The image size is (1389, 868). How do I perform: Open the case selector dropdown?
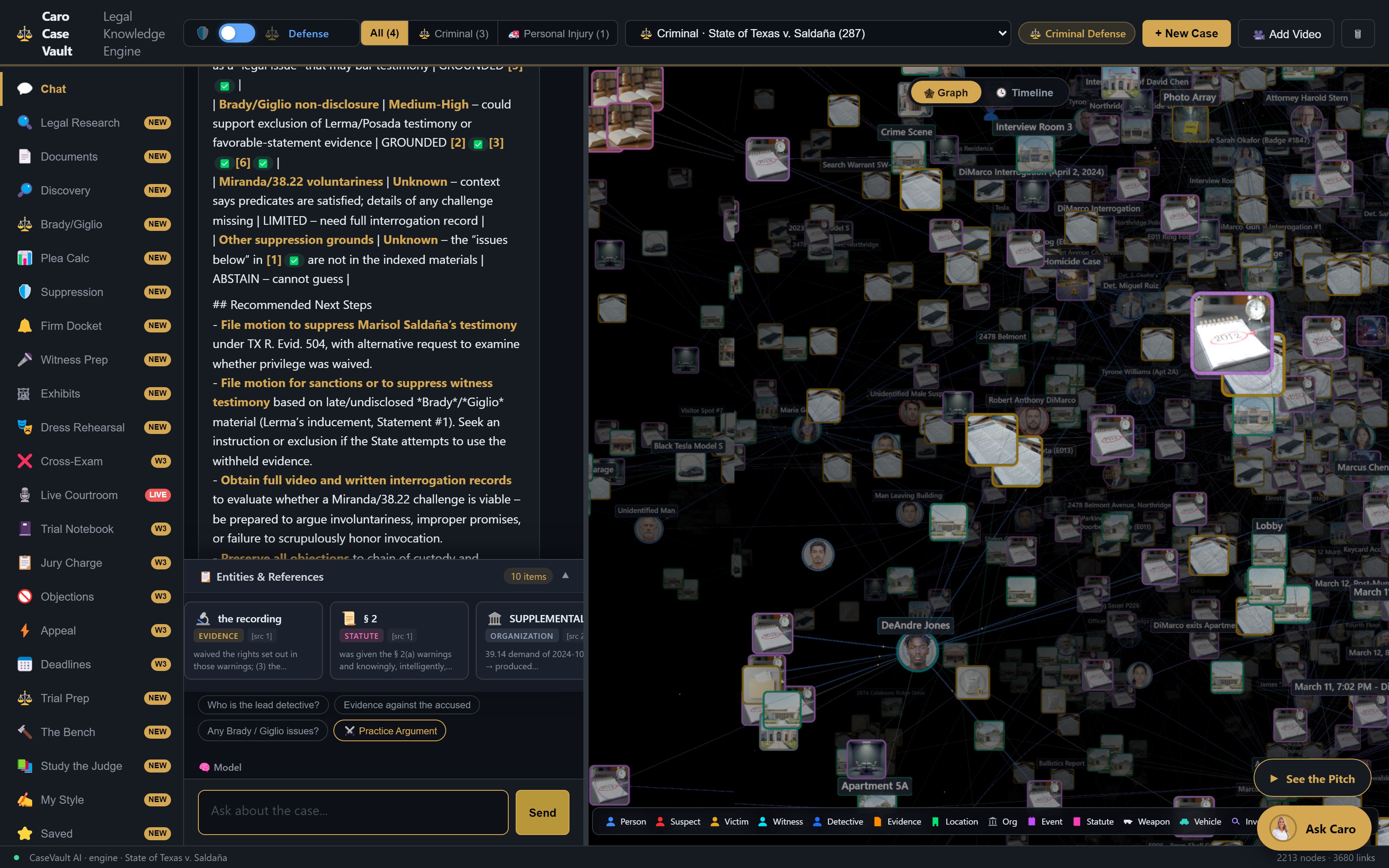point(817,33)
